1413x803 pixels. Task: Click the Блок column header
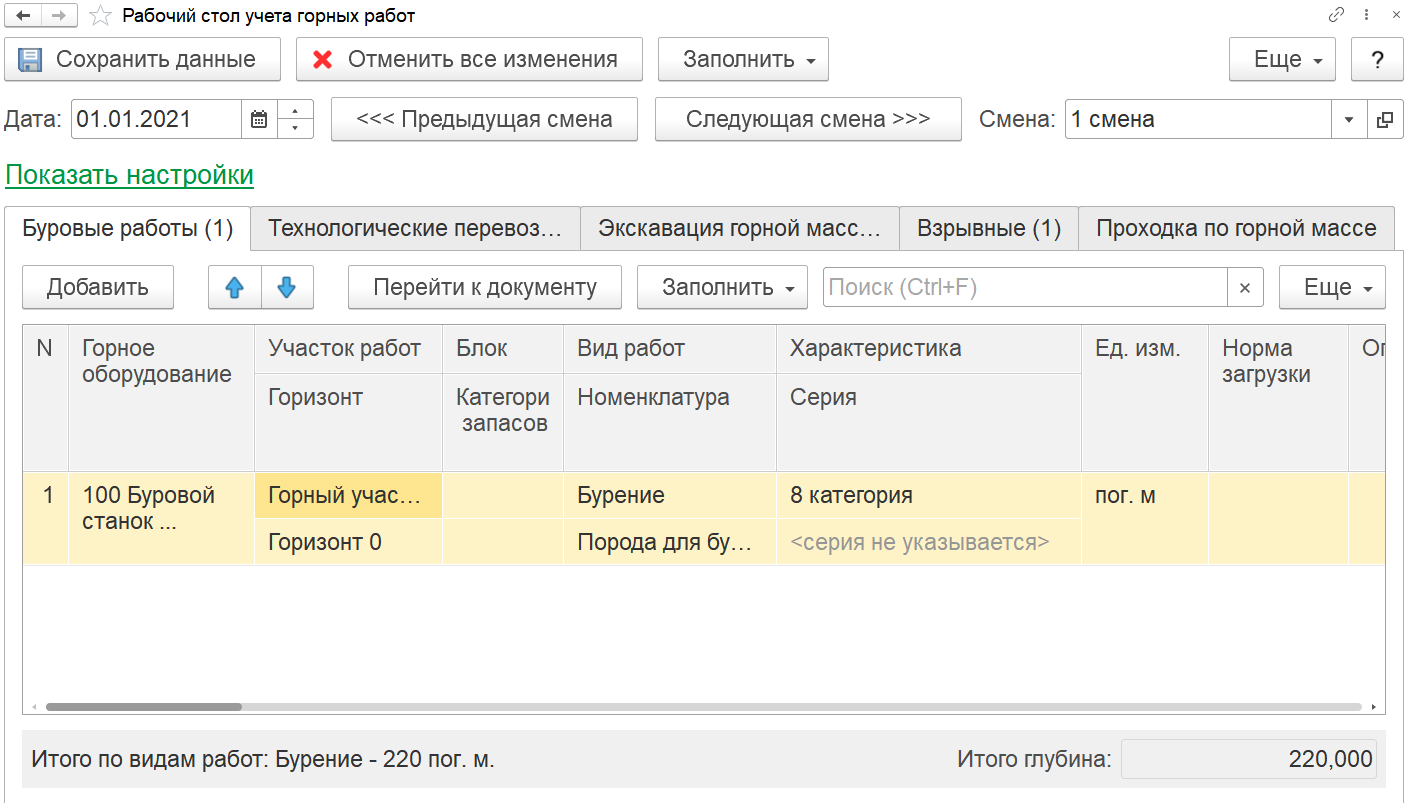503,349
